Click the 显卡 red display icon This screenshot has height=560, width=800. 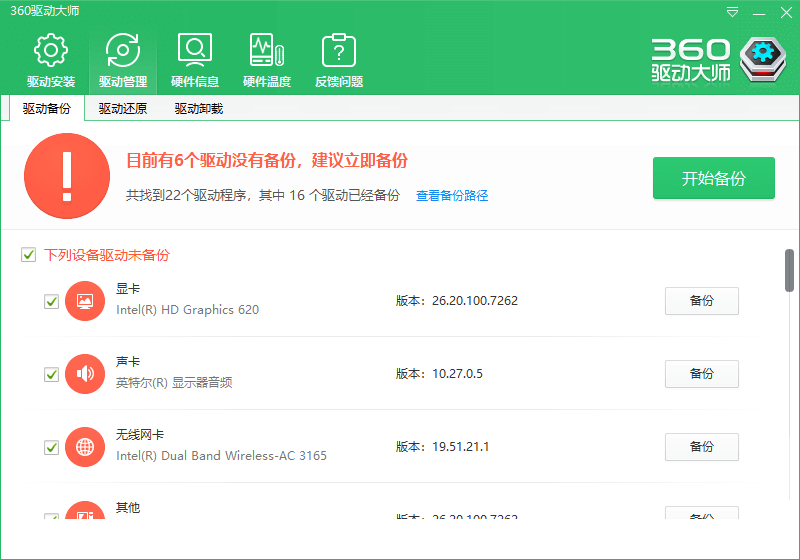pyautogui.click(x=85, y=301)
